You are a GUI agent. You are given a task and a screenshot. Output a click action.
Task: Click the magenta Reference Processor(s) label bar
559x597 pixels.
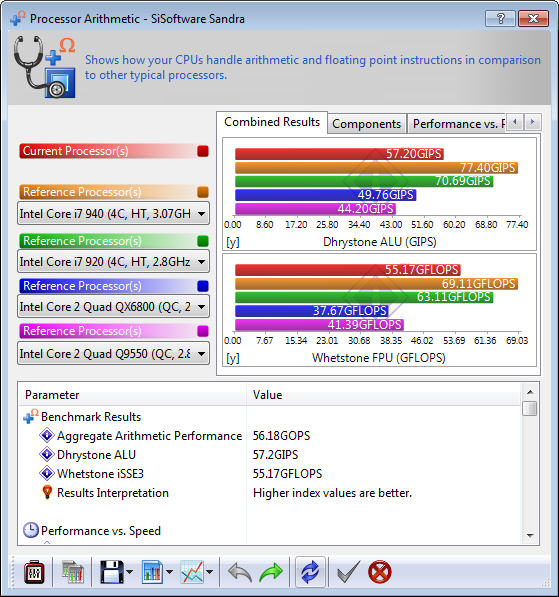tap(107, 331)
